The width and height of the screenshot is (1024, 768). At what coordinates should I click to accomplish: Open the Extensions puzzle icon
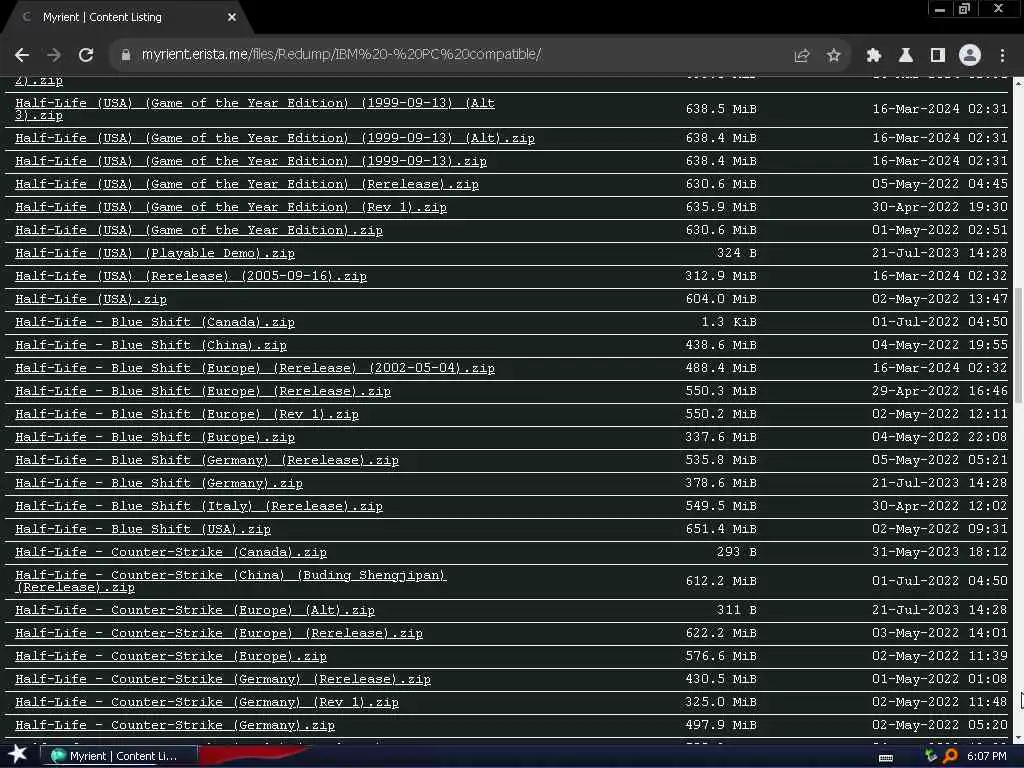(x=873, y=56)
